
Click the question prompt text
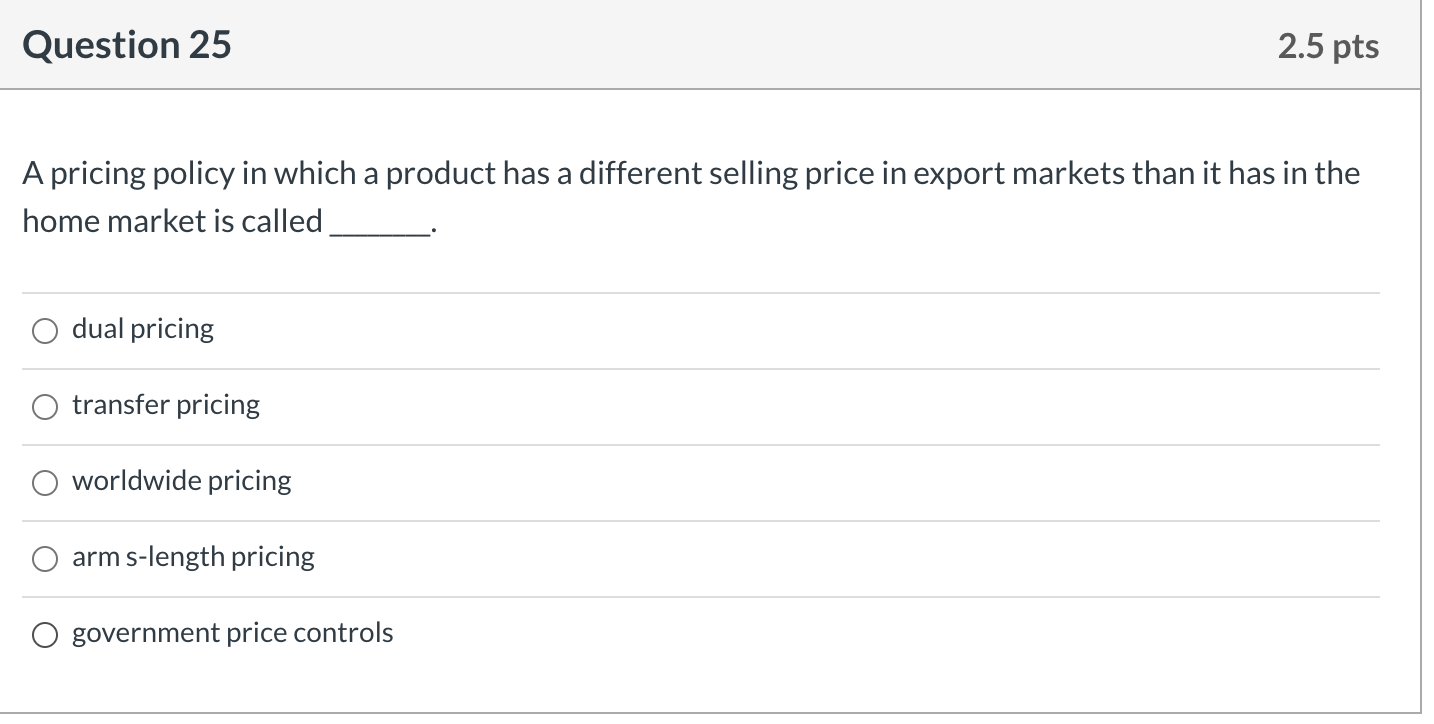click(x=690, y=172)
